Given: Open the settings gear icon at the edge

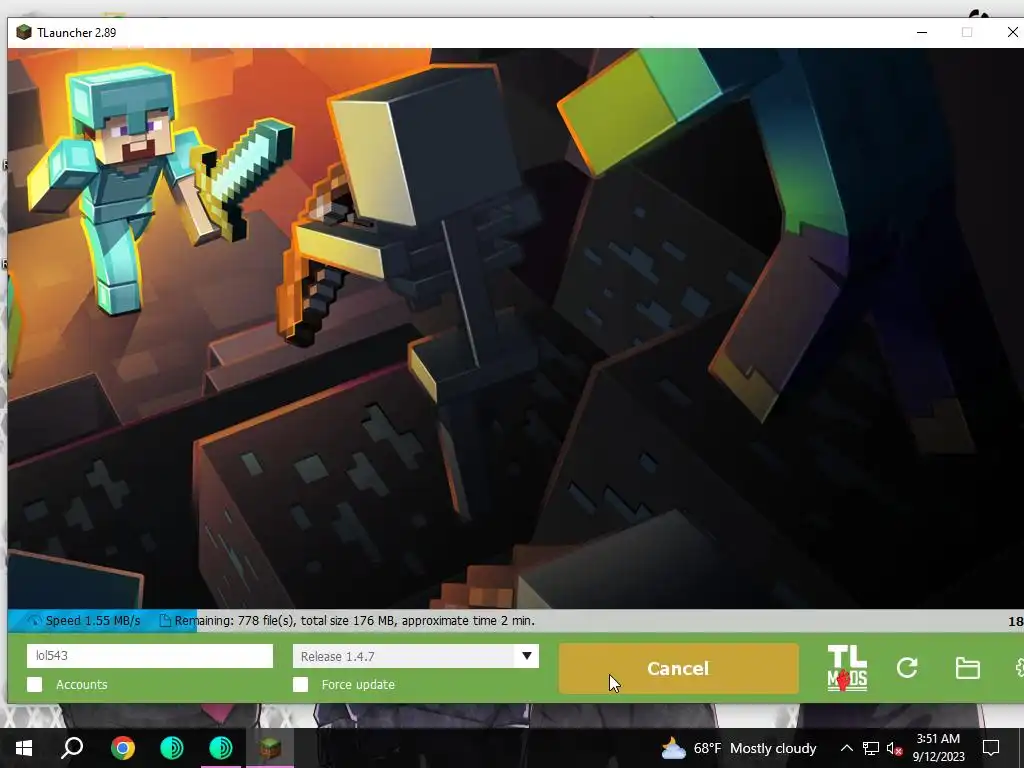Looking at the screenshot, I should coord(1019,668).
